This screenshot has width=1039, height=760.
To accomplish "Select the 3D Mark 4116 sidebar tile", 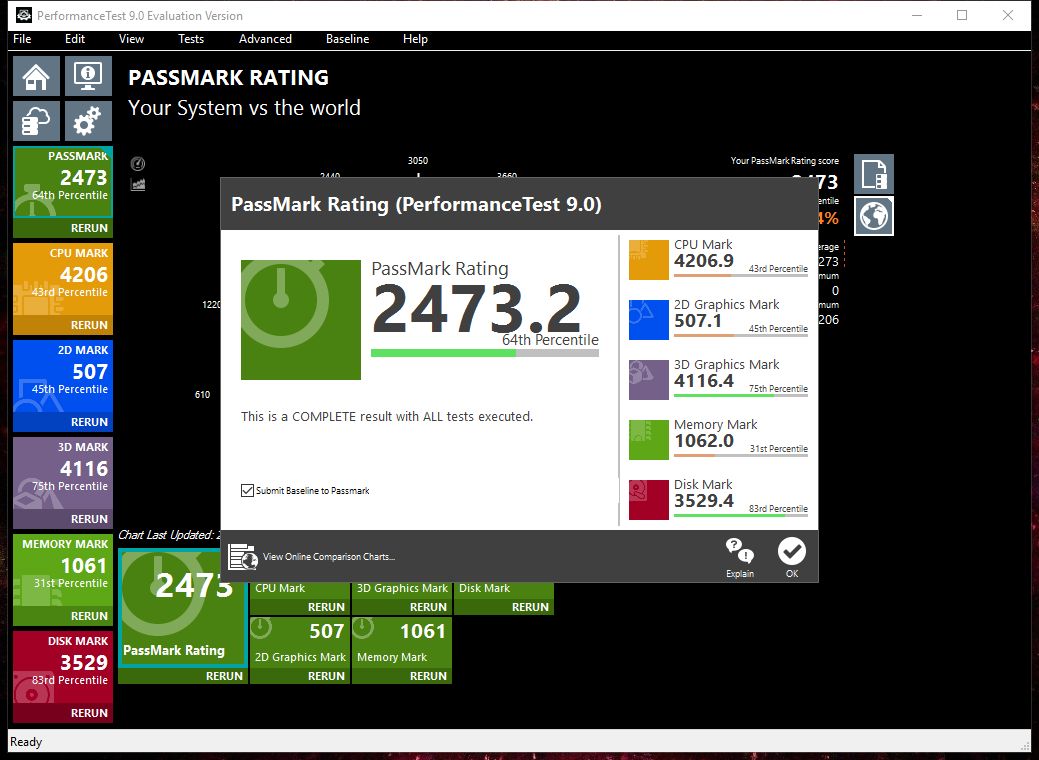I will click(63, 473).
